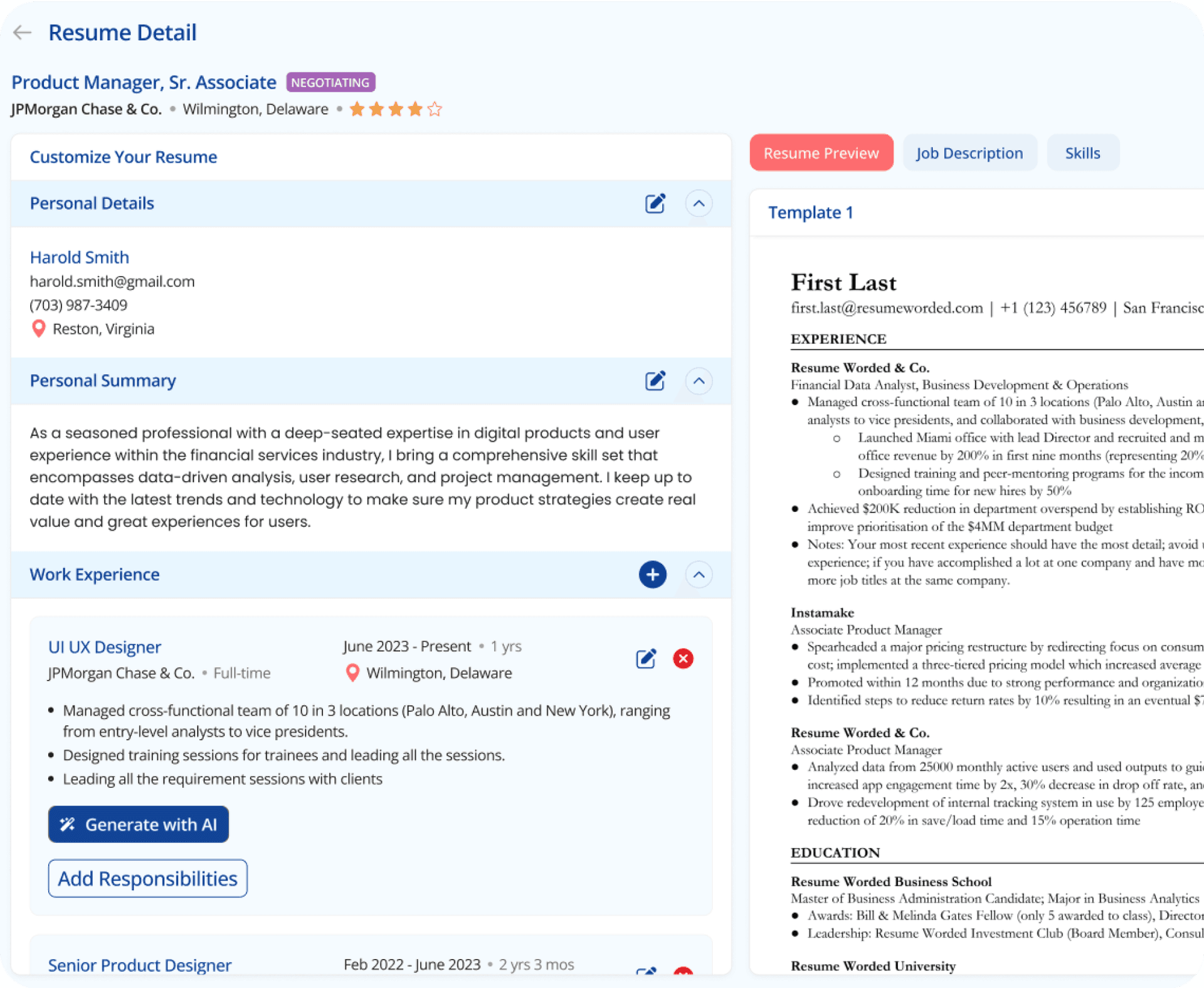Edit Personal Summary with the pencil icon

[655, 381]
